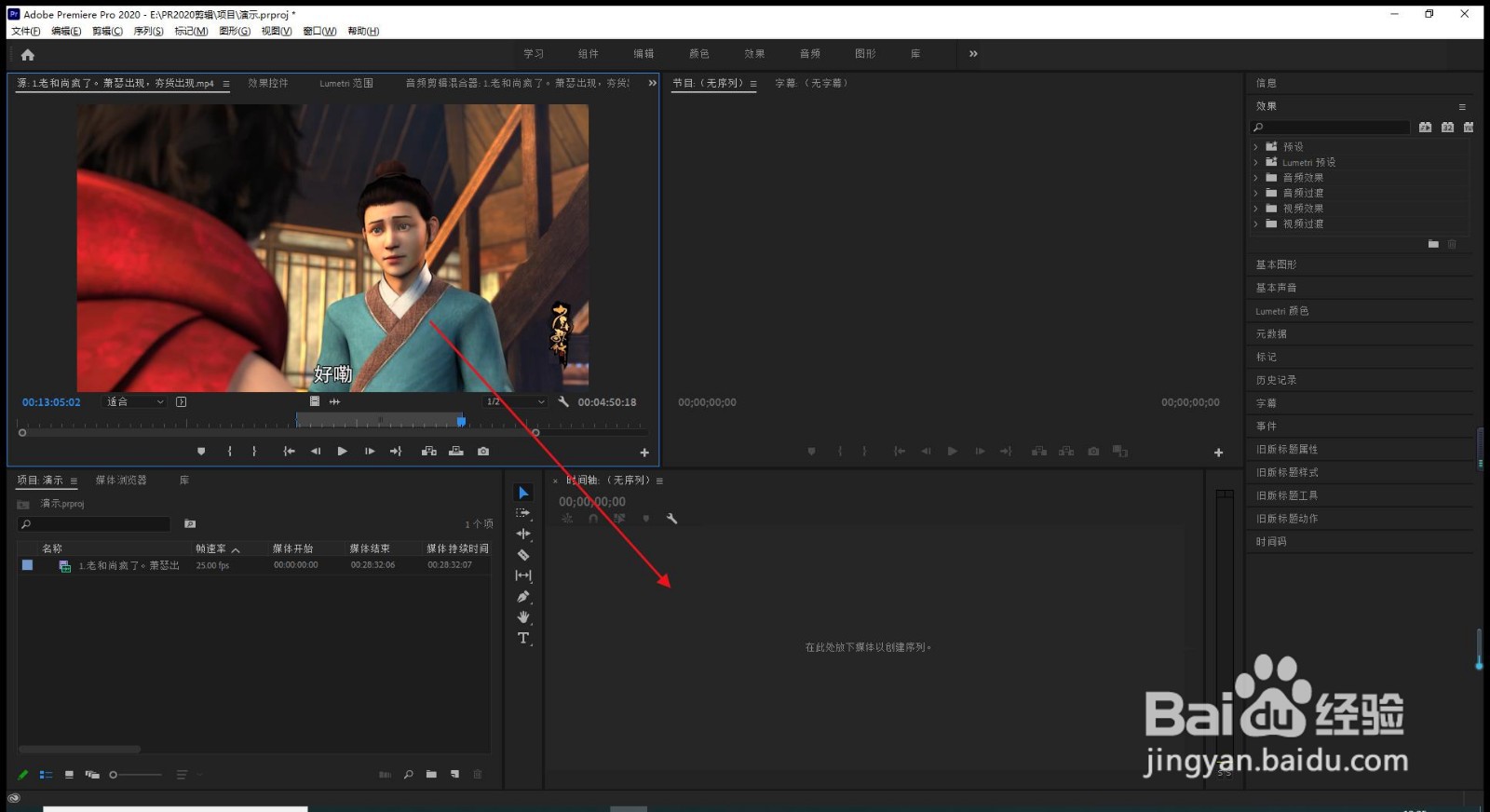Create a new custom bin in Effects panel
The width and height of the screenshot is (1490, 812).
click(1433, 244)
